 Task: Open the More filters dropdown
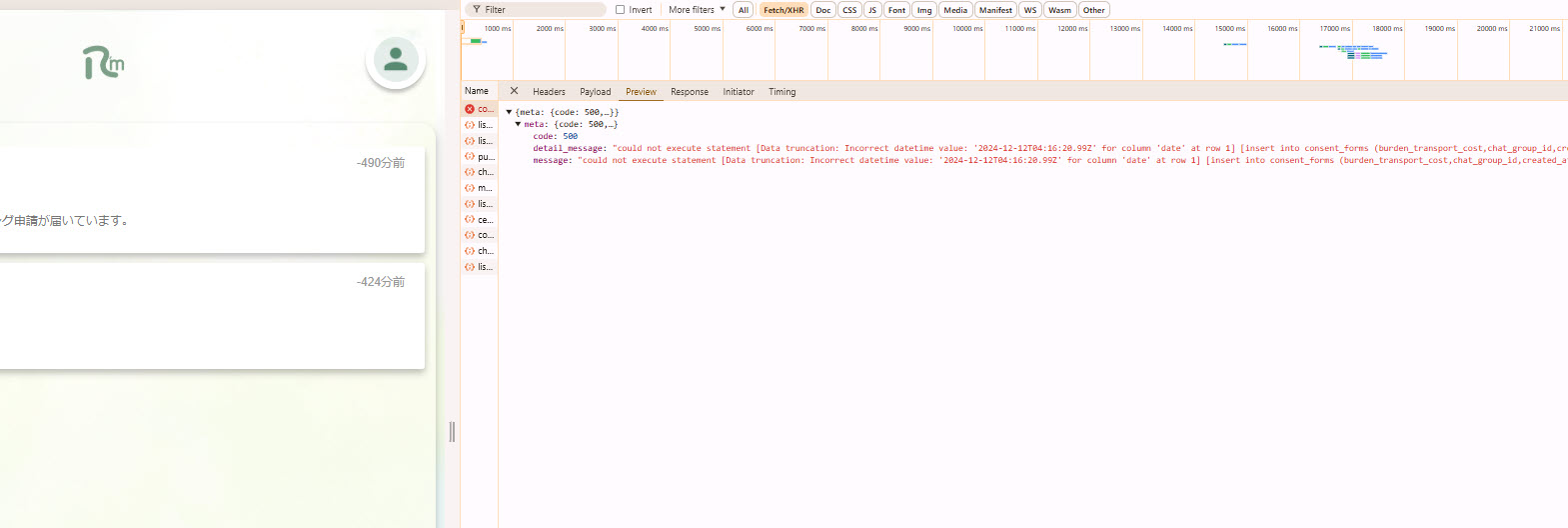697,10
